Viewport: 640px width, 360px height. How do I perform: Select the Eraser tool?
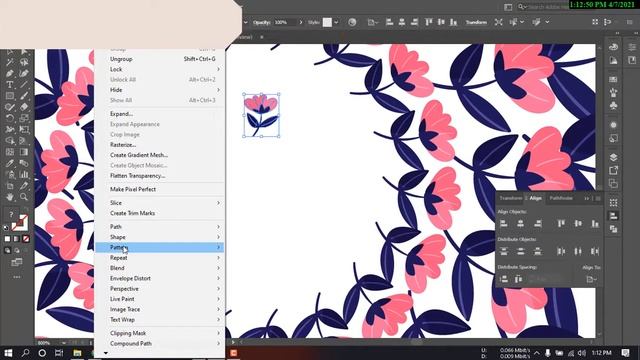click(24, 107)
